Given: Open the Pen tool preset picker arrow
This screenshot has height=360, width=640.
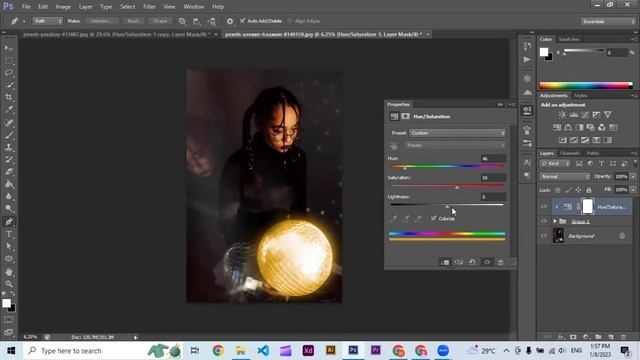Looking at the screenshot, I should (24, 21).
